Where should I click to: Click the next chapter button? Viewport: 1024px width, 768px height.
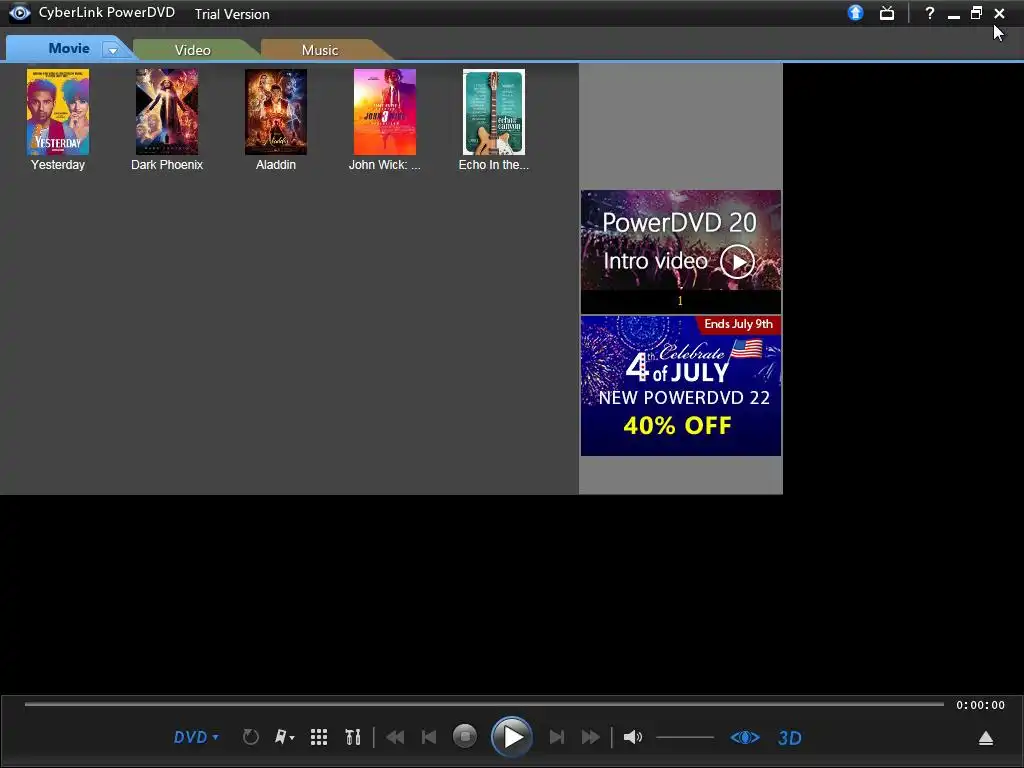pyautogui.click(x=556, y=737)
